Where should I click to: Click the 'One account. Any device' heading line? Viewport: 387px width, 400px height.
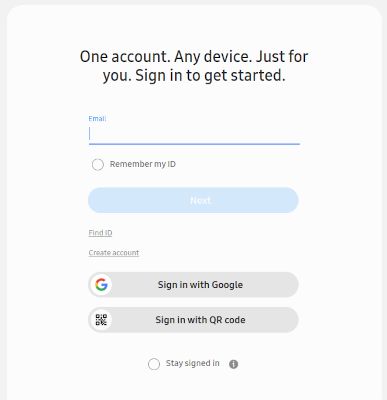(x=194, y=56)
